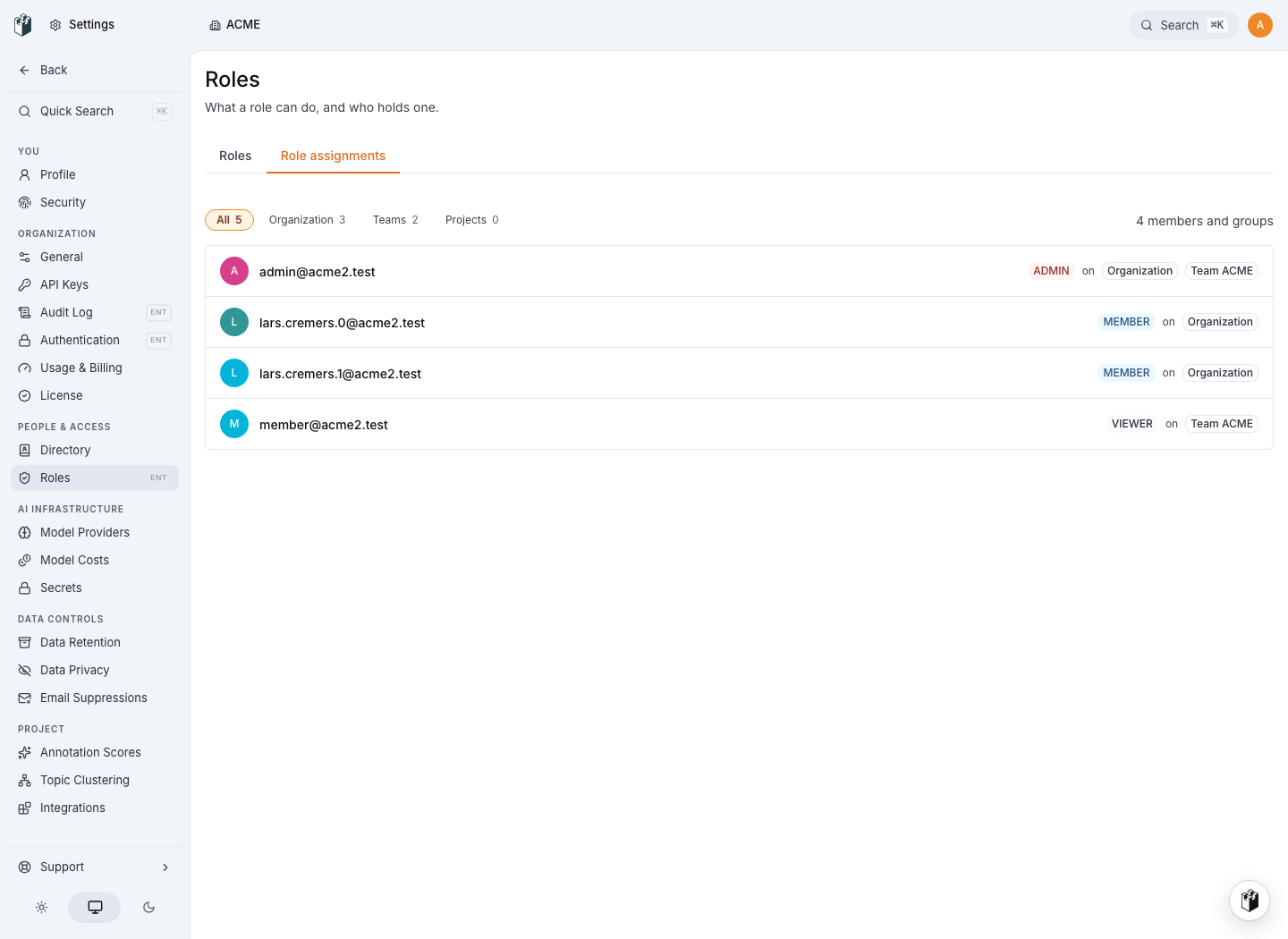1288x939 pixels.
Task: Open Integrations via its blocks icon
Action: [x=25, y=808]
